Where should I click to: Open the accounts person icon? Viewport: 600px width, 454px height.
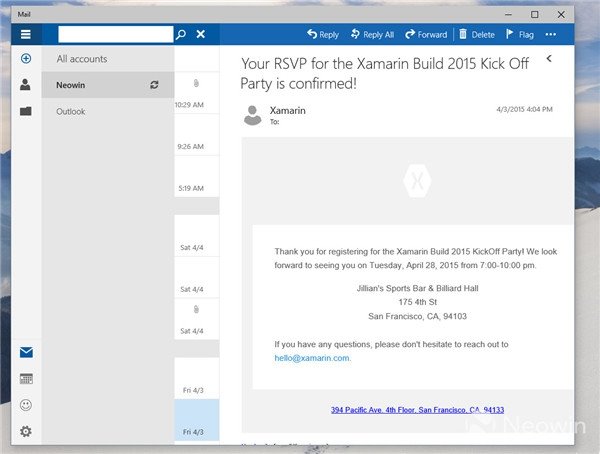pos(25,84)
